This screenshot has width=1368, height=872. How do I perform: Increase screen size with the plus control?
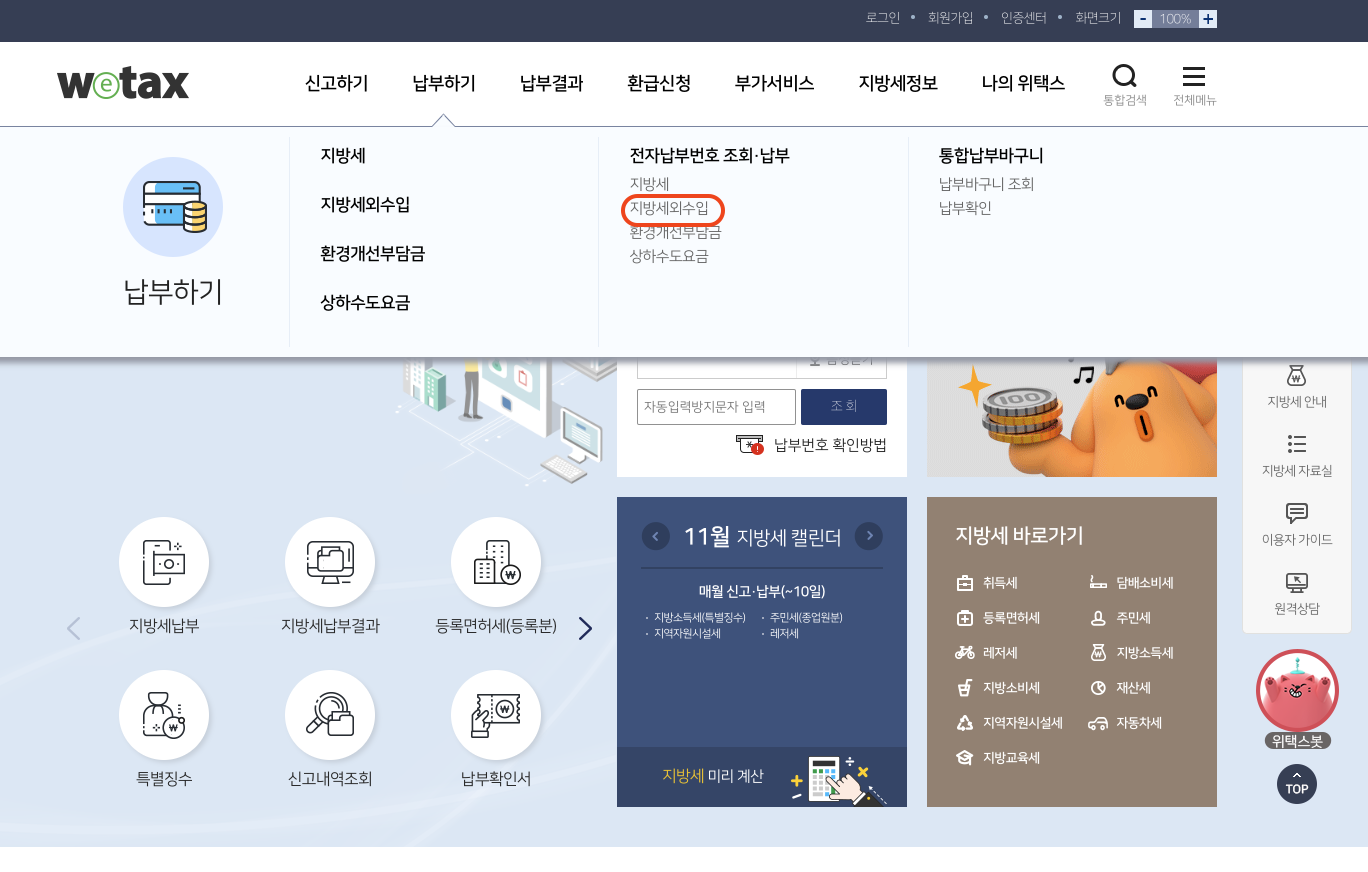[1206, 18]
